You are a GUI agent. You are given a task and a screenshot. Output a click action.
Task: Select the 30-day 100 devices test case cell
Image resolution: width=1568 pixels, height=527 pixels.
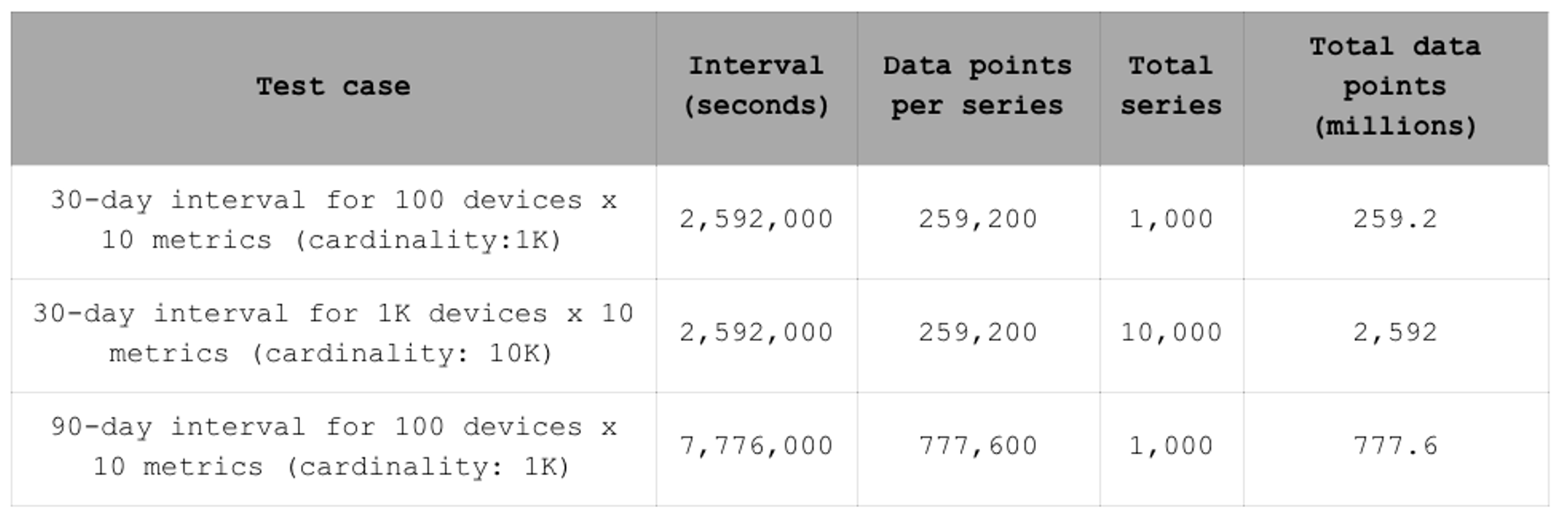point(333,221)
